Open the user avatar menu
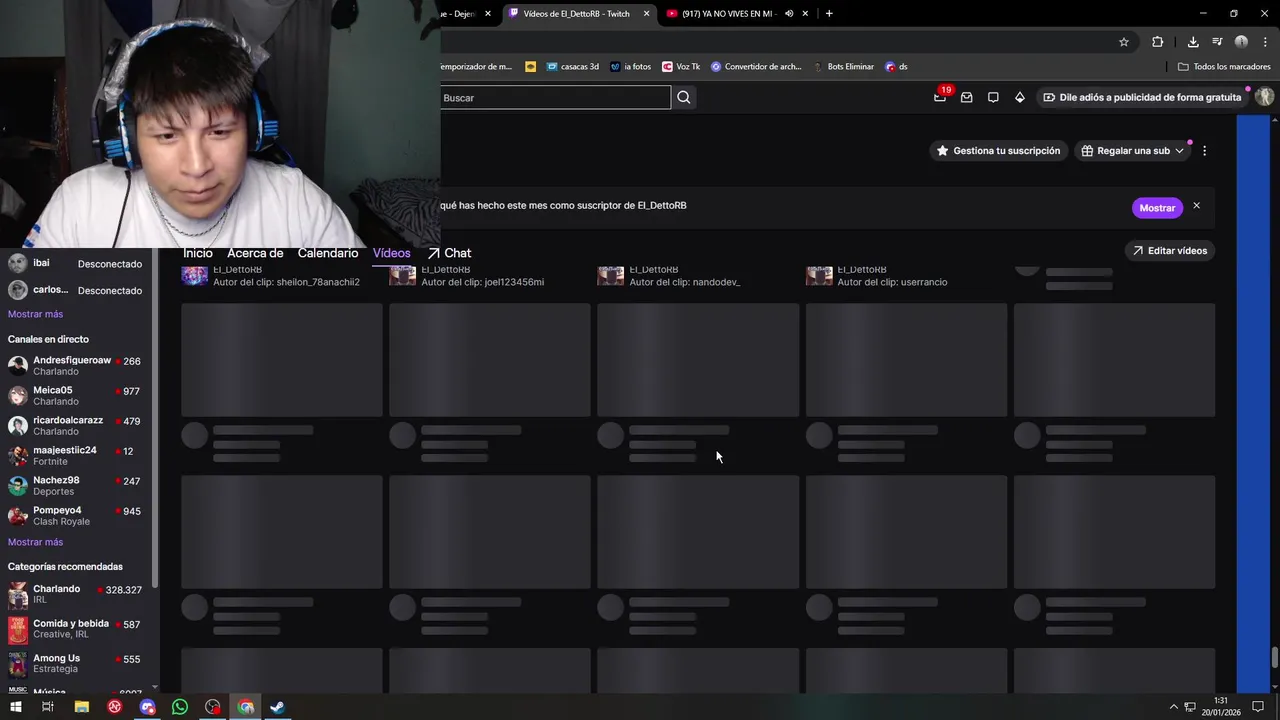The height and width of the screenshot is (720, 1280). [1264, 97]
